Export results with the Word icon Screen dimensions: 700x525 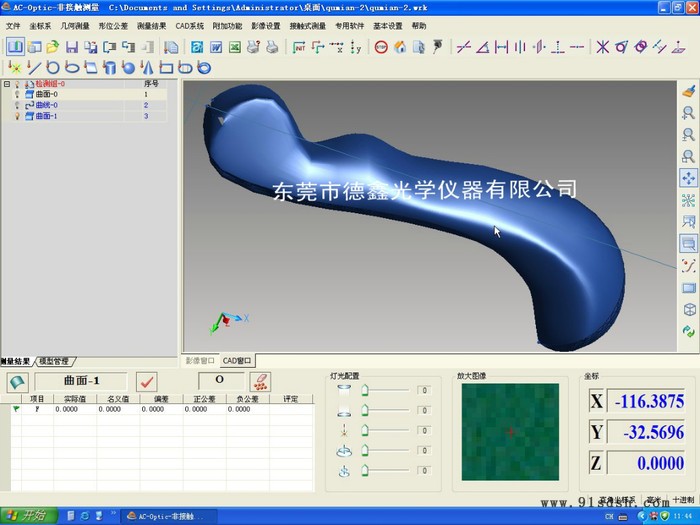tap(216, 47)
